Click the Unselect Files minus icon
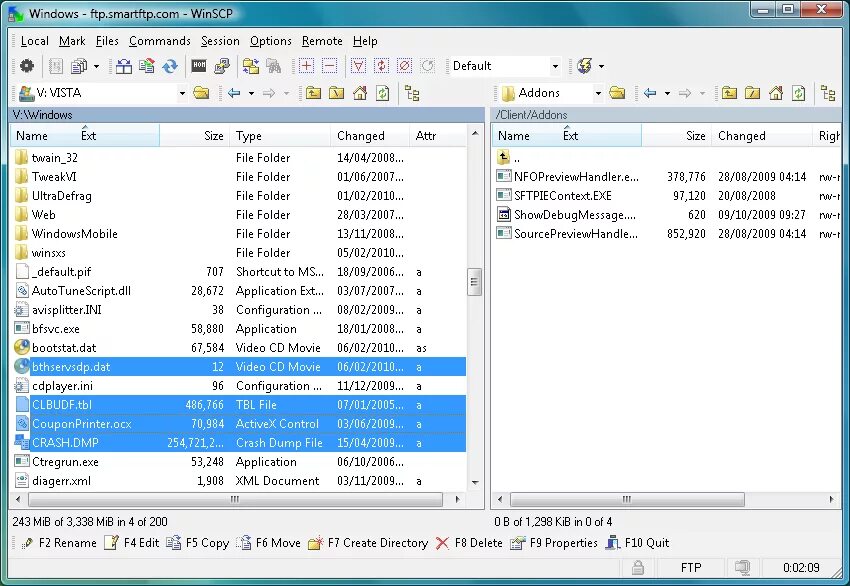850x586 pixels. (x=329, y=66)
